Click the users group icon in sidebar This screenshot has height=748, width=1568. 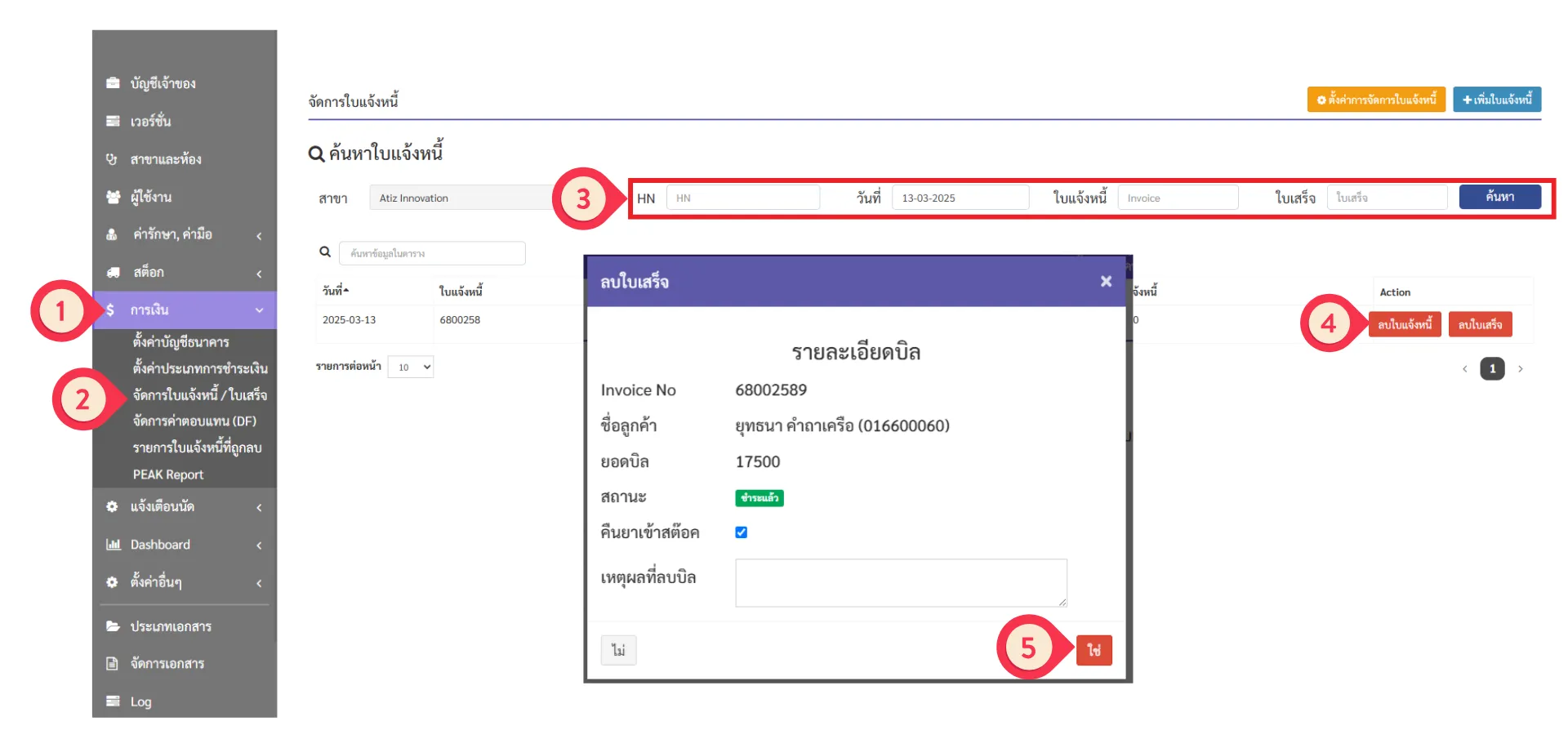coord(113,197)
